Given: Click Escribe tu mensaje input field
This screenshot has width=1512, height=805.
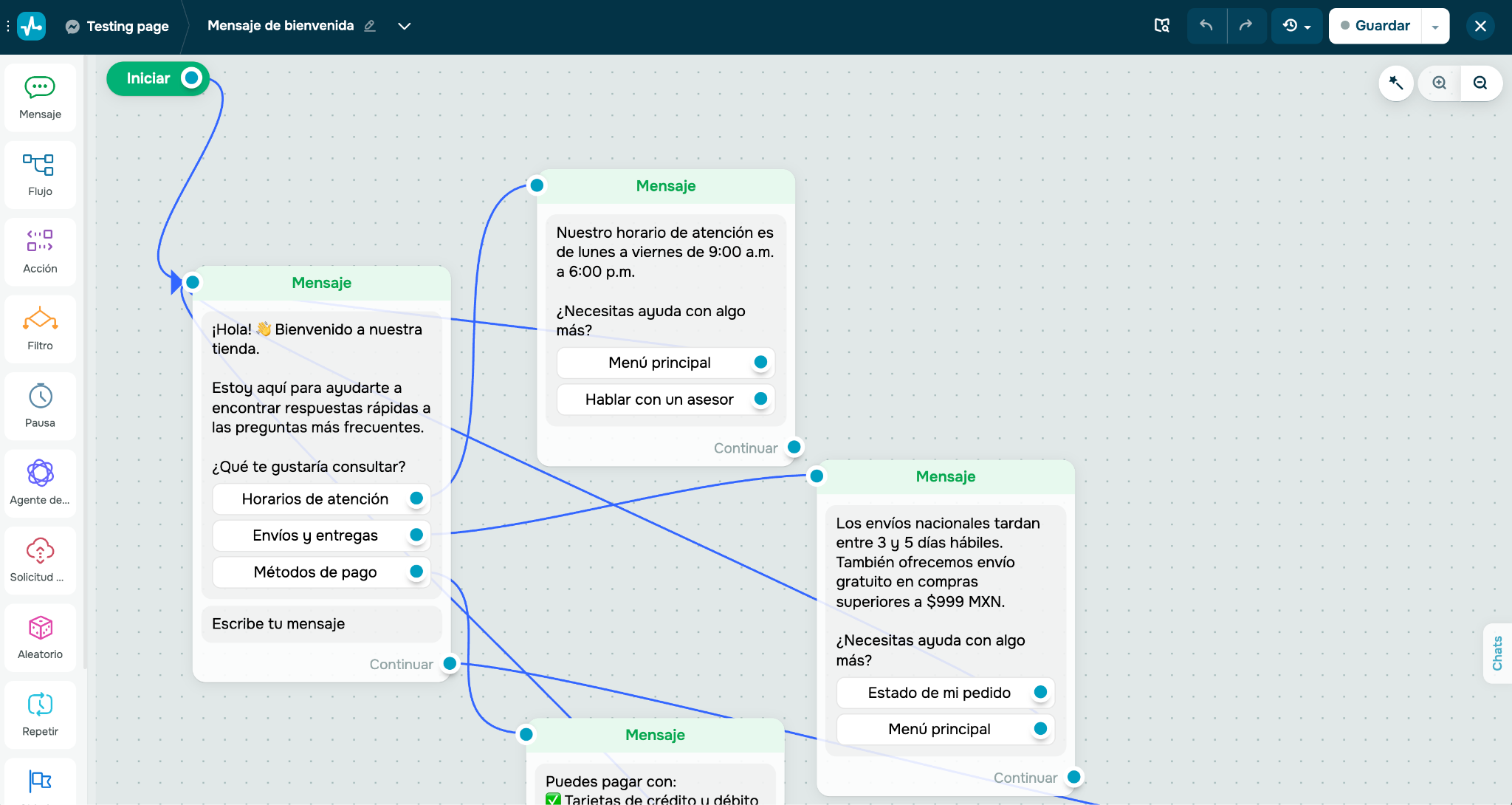Looking at the screenshot, I should pos(321,624).
